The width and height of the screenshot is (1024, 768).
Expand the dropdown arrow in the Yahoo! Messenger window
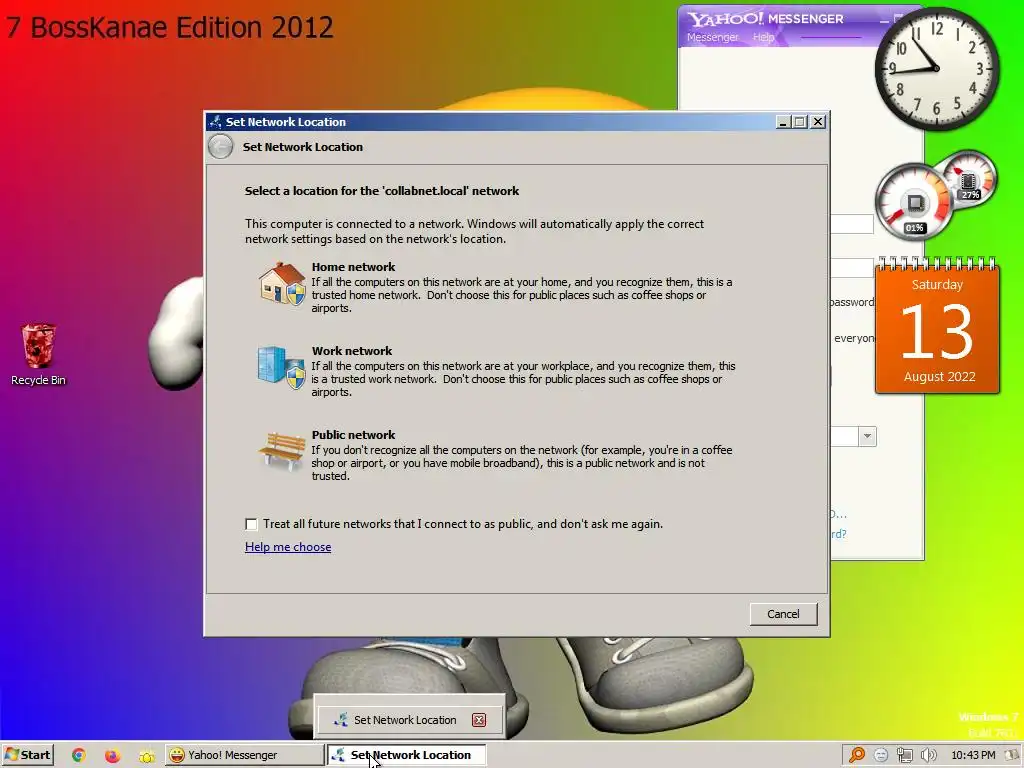[867, 436]
